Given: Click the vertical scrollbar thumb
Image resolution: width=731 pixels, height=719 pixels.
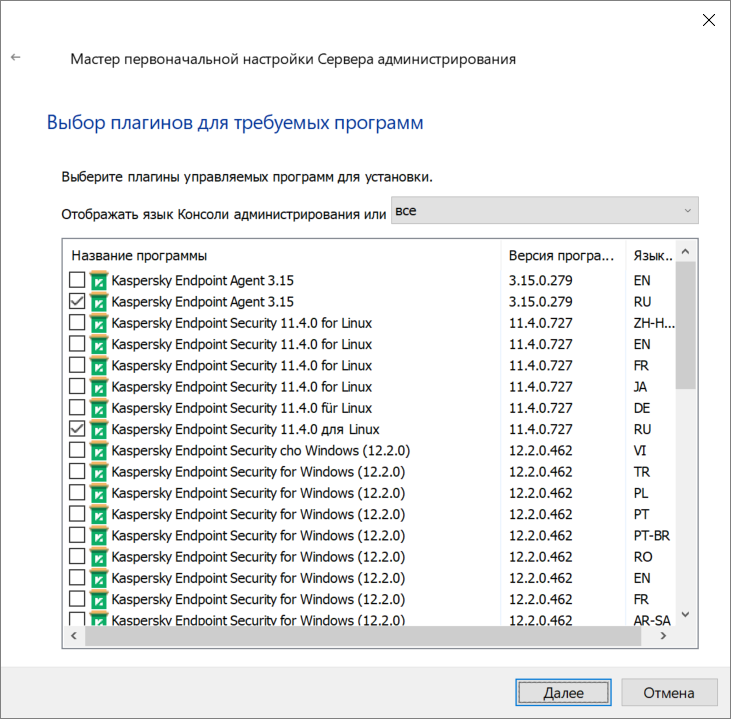Looking at the screenshot, I should (x=685, y=325).
